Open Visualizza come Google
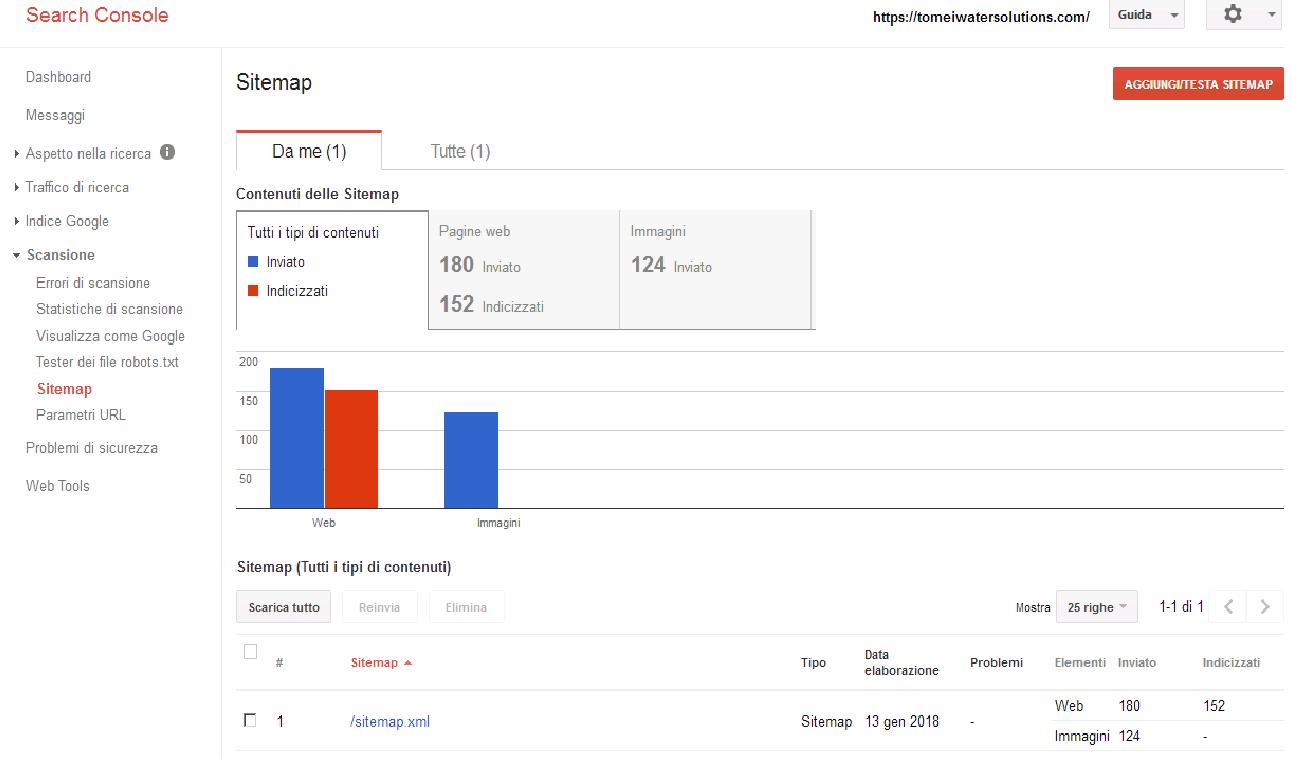This screenshot has height=759, width=1292. [110, 336]
